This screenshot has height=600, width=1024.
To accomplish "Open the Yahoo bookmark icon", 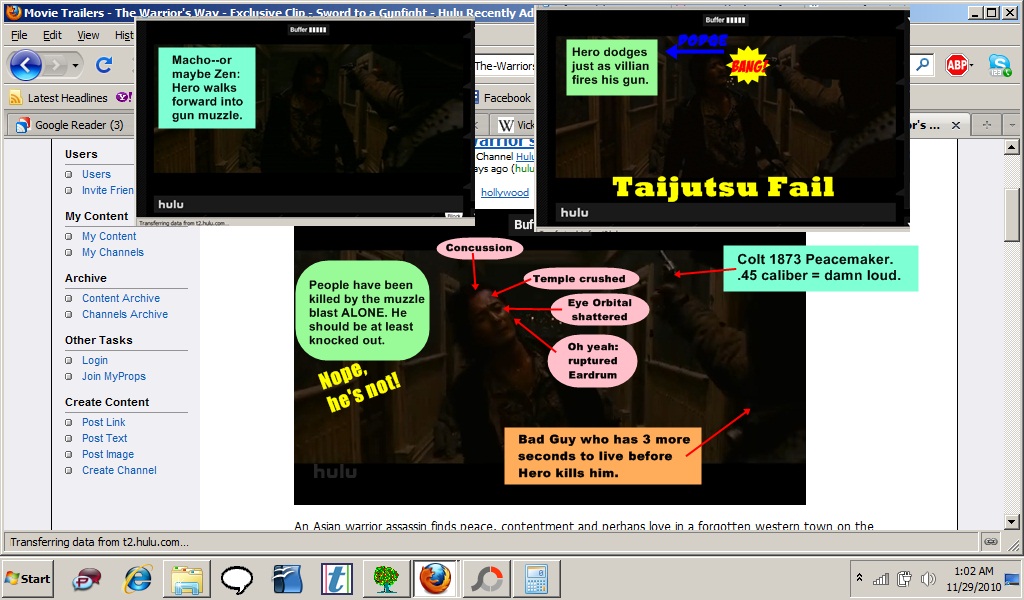I will coord(123,97).
